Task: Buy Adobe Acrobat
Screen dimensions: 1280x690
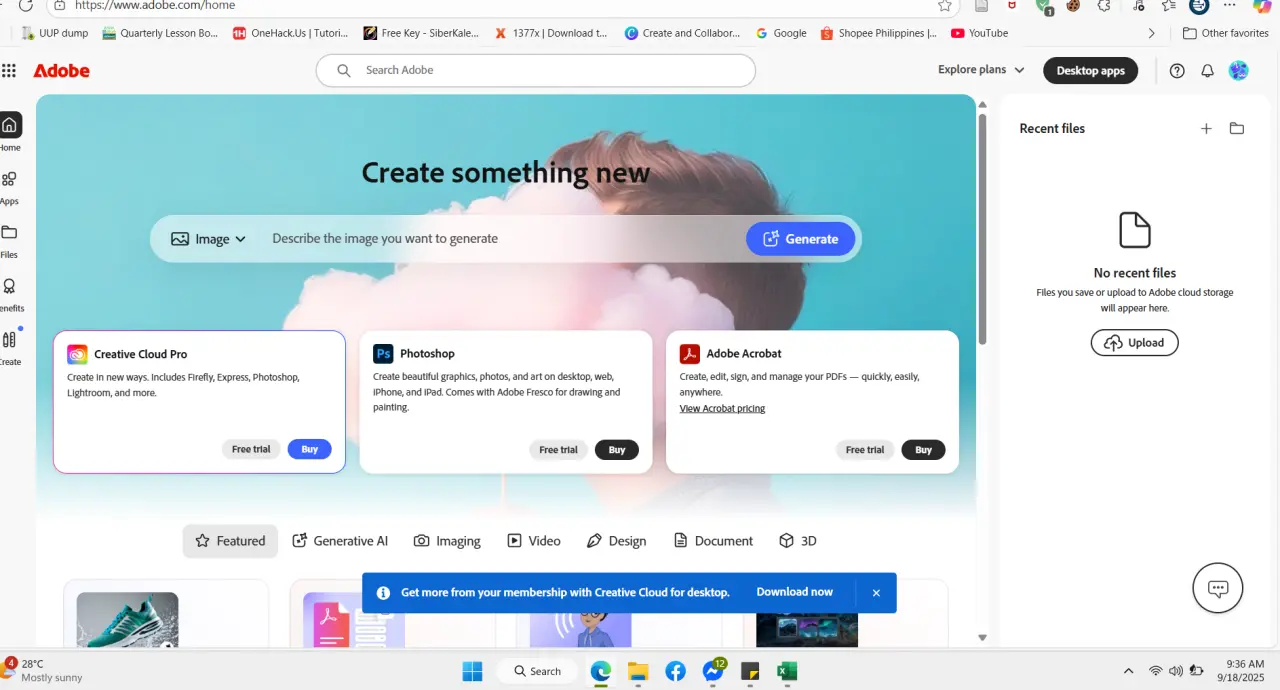Action: 923,450
